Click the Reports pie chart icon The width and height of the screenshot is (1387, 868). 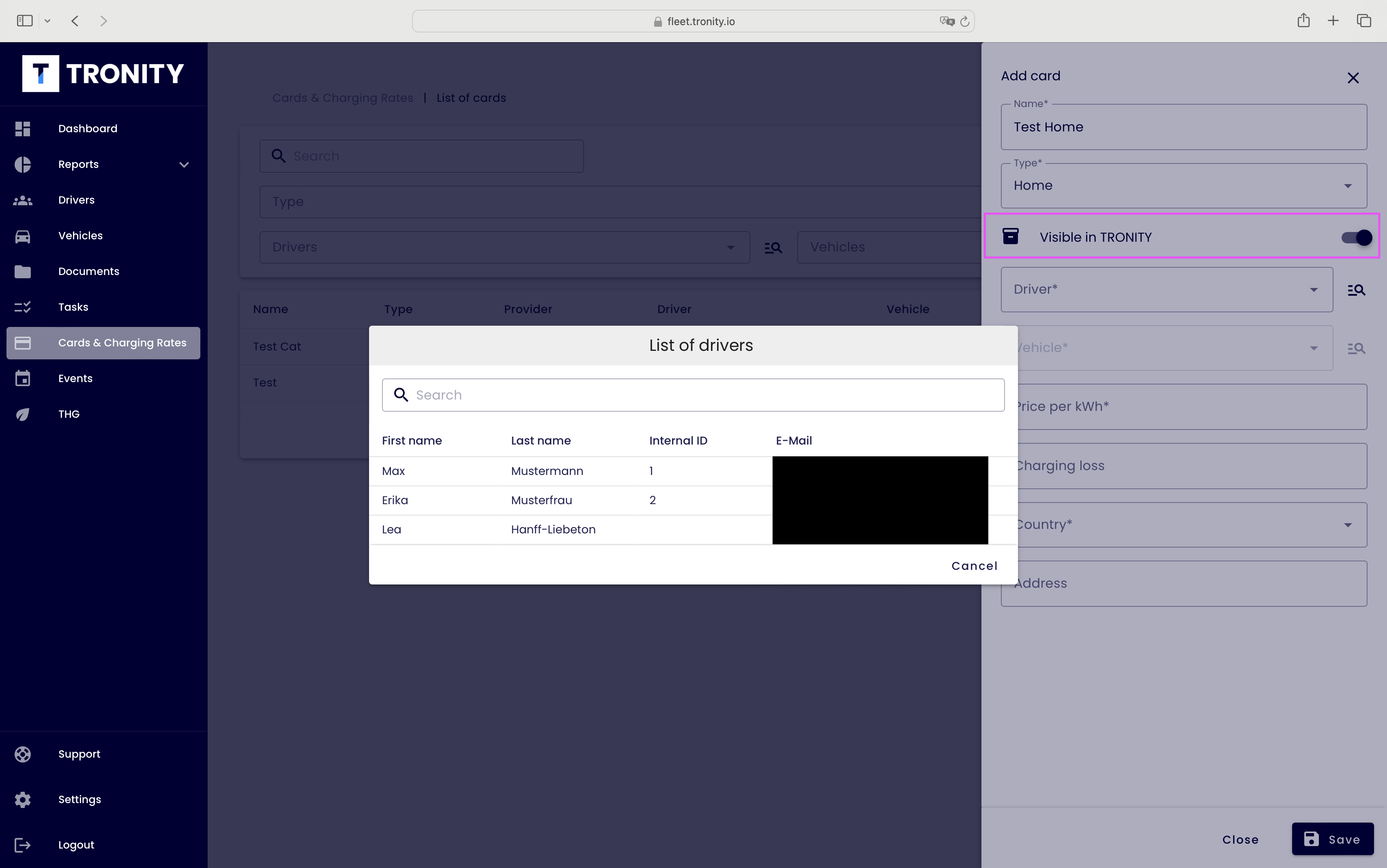point(22,164)
